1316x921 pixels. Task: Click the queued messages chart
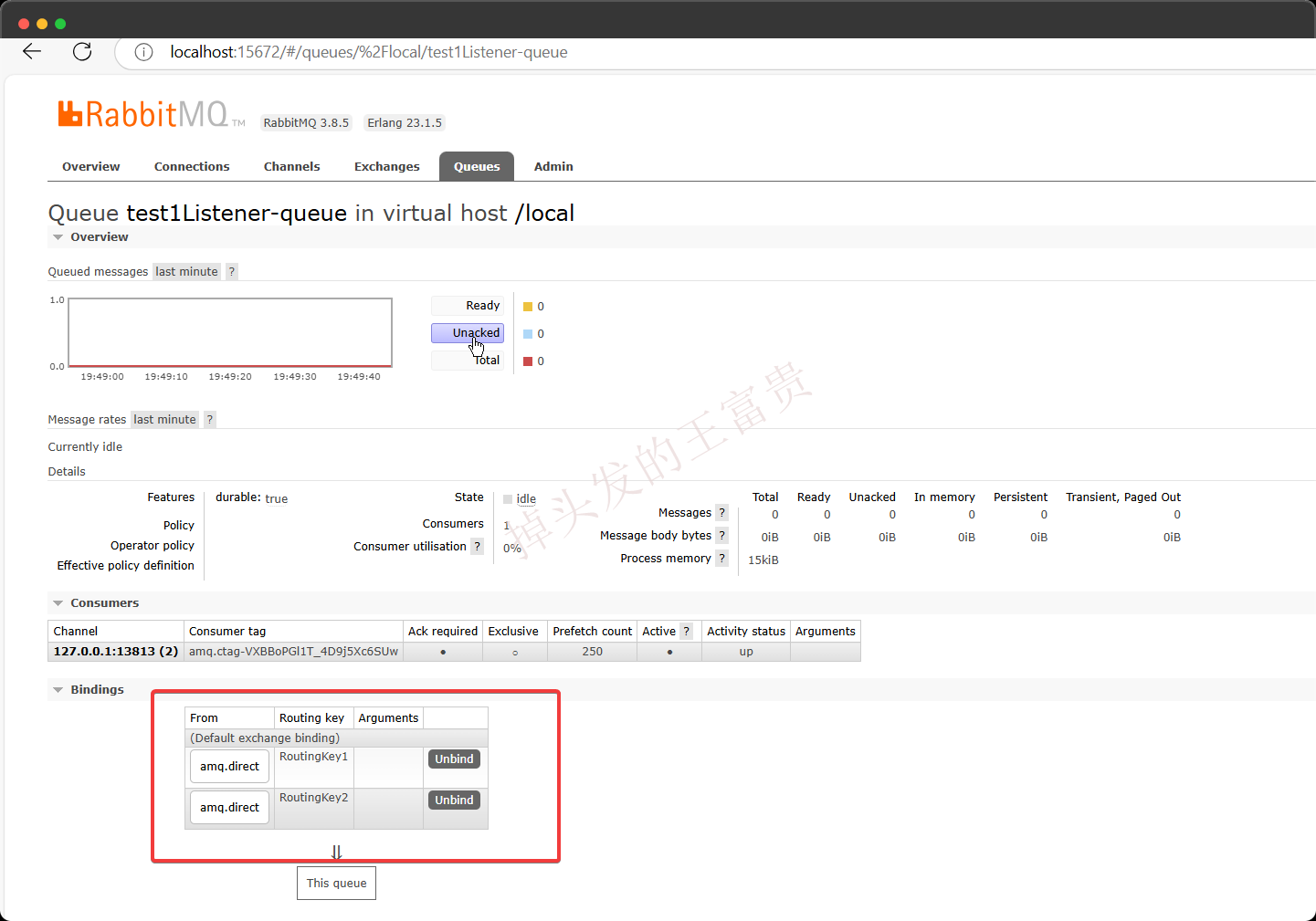click(x=230, y=332)
